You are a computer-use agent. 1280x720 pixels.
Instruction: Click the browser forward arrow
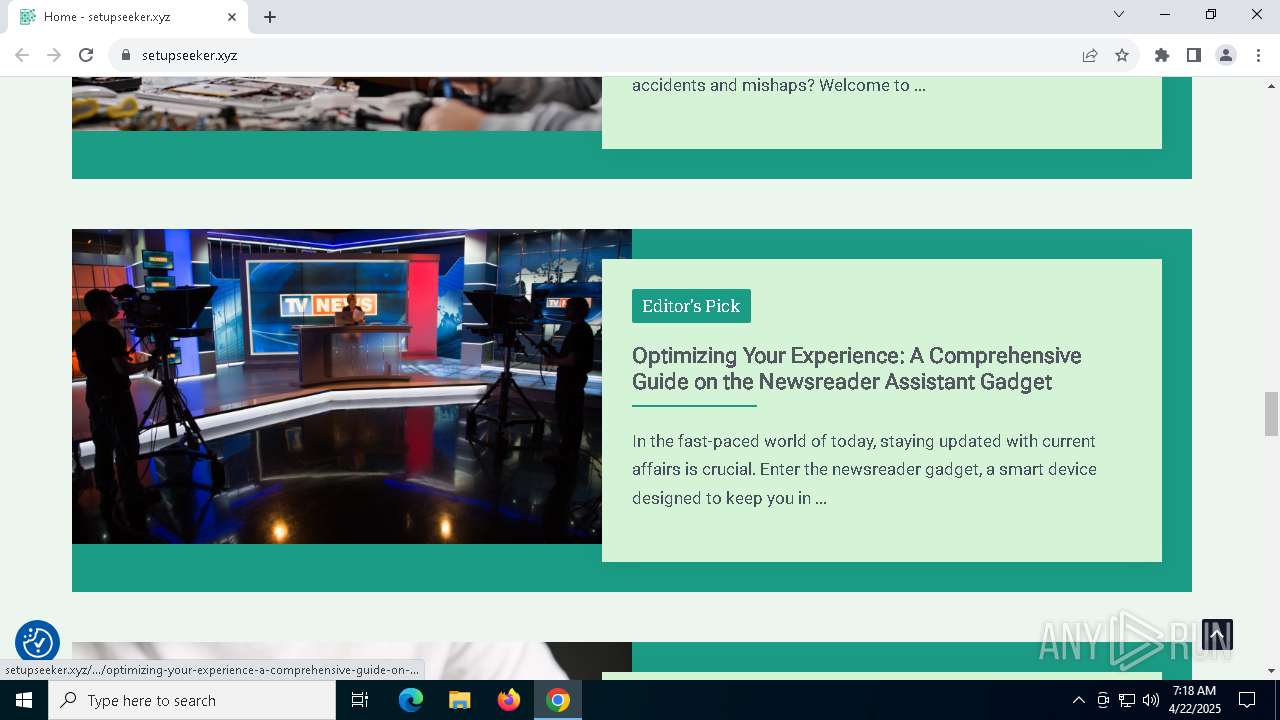click(54, 55)
